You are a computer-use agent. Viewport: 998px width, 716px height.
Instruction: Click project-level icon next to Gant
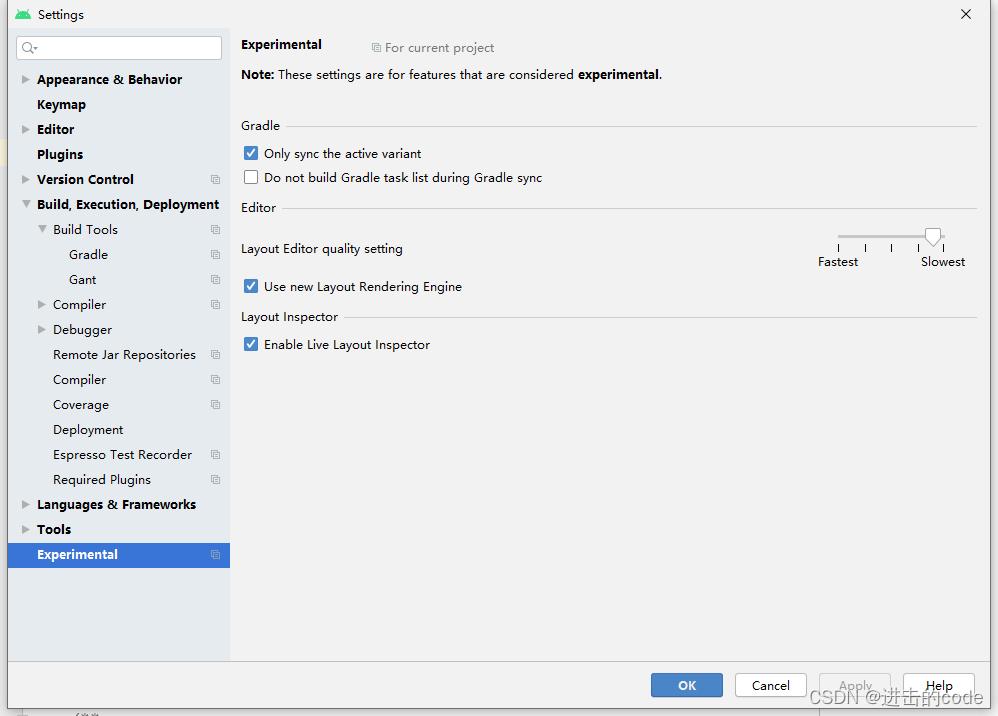pos(216,279)
